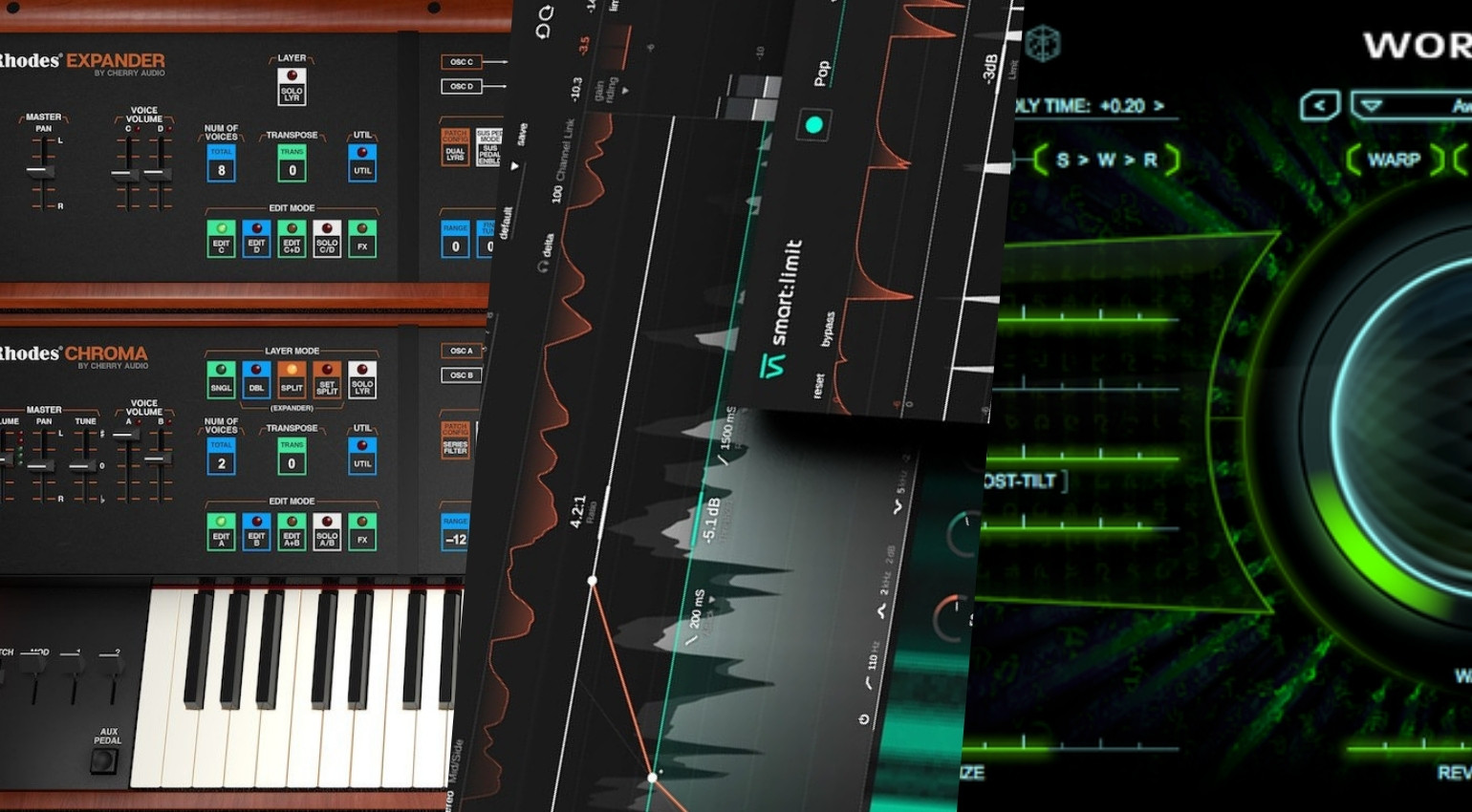Select the 2 kHz peak filter icon
Screen dimensions: 1472x812
[881, 611]
